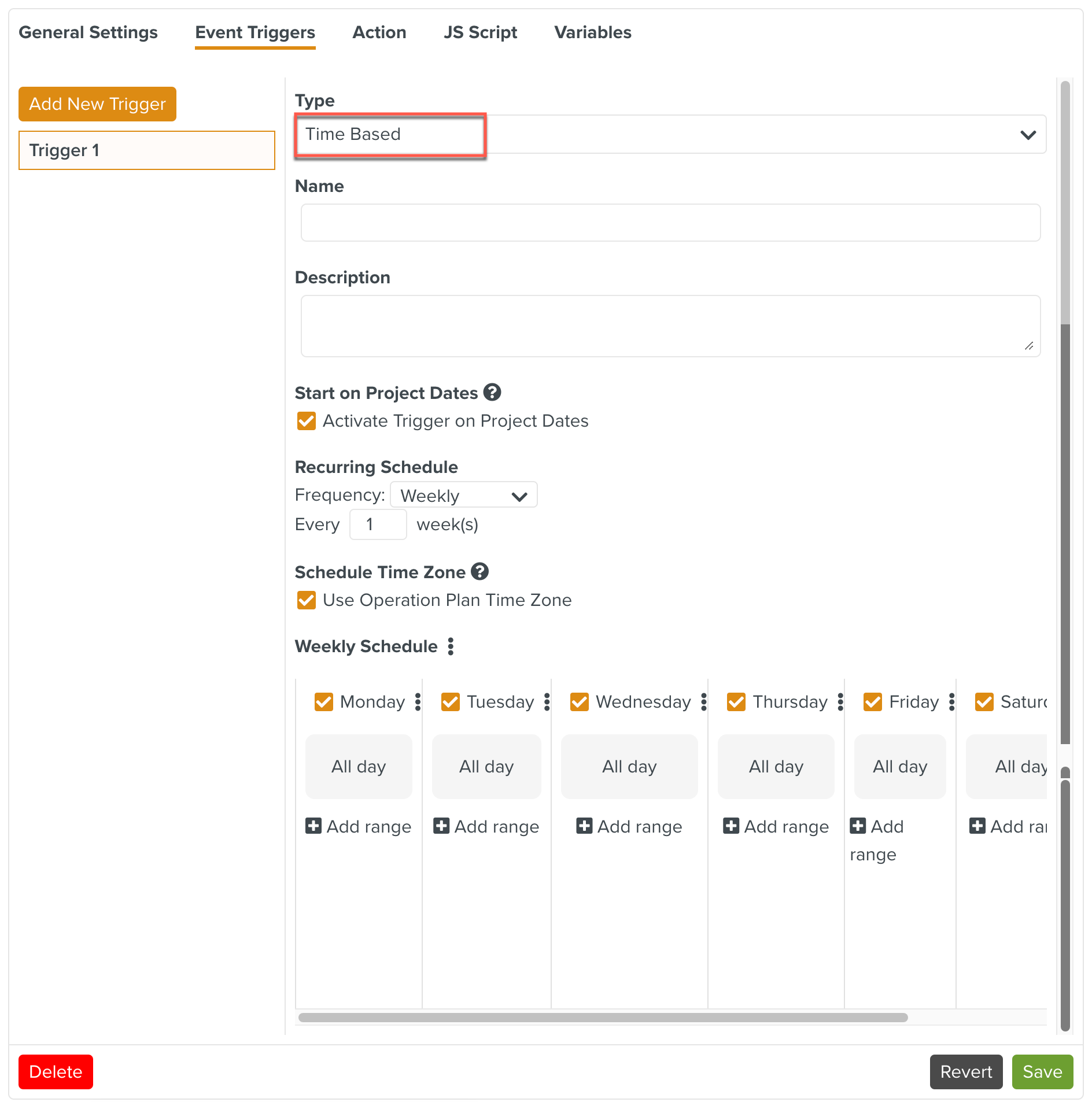This screenshot has width=1092, height=1102.
Task: Open Monday's three-dot options menu
Action: (x=418, y=702)
